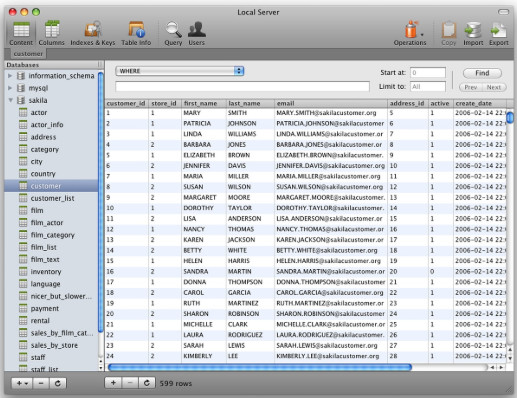Click the toolbar toggle pill in title bar
Viewport: 517px width, 398px height.
503,12
